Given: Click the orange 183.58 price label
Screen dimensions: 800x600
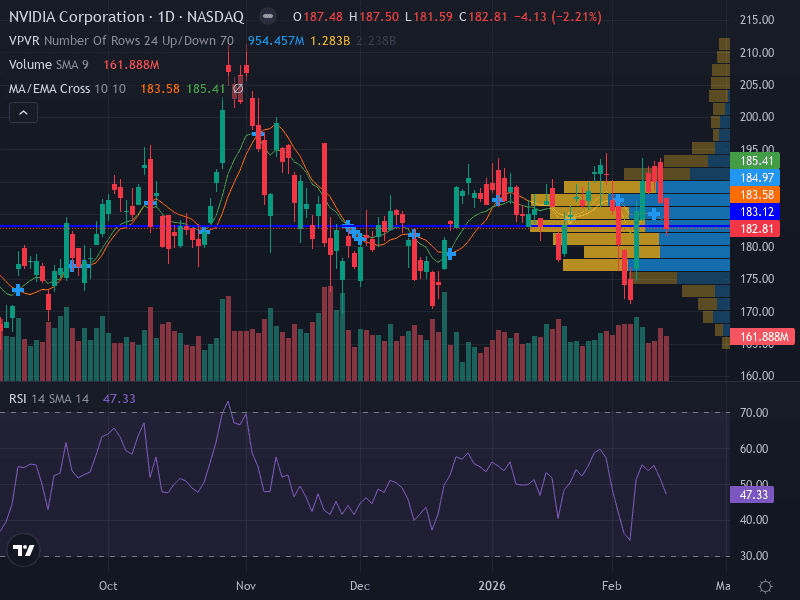Looking at the screenshot, I should pos(755,194).
